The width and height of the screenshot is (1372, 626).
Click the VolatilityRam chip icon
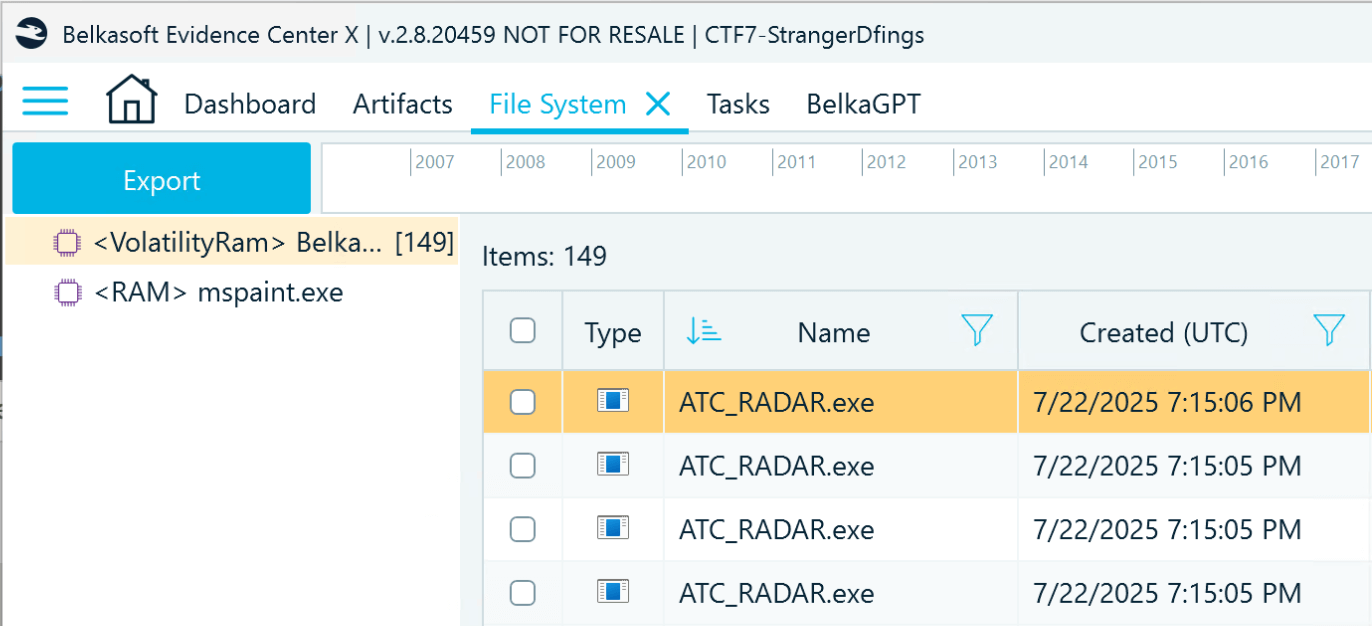point(67,242)
